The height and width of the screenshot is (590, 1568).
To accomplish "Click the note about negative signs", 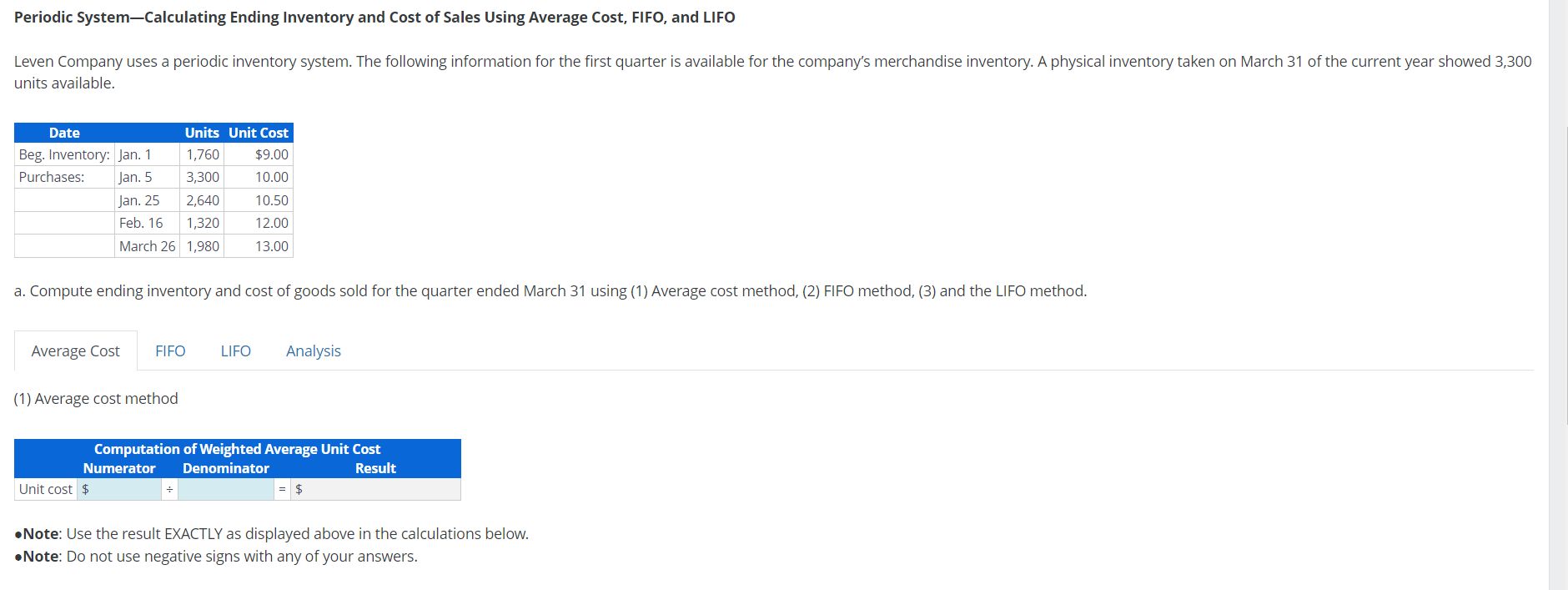I will (x=215, y=555).
